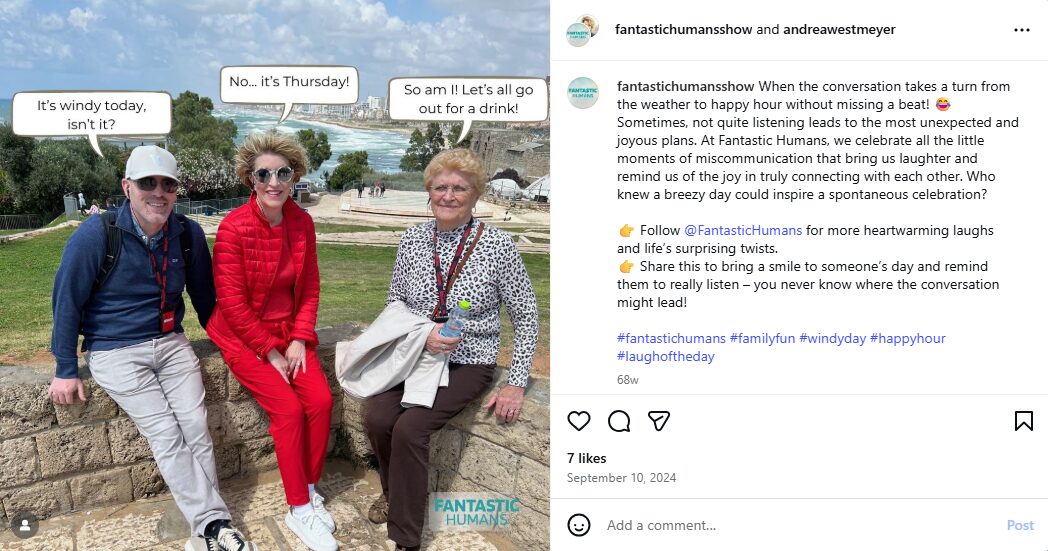Like the post with the heart icon
Viewport: 1048px width, 551px height.
pyautogui.click(x=579, y=421)
